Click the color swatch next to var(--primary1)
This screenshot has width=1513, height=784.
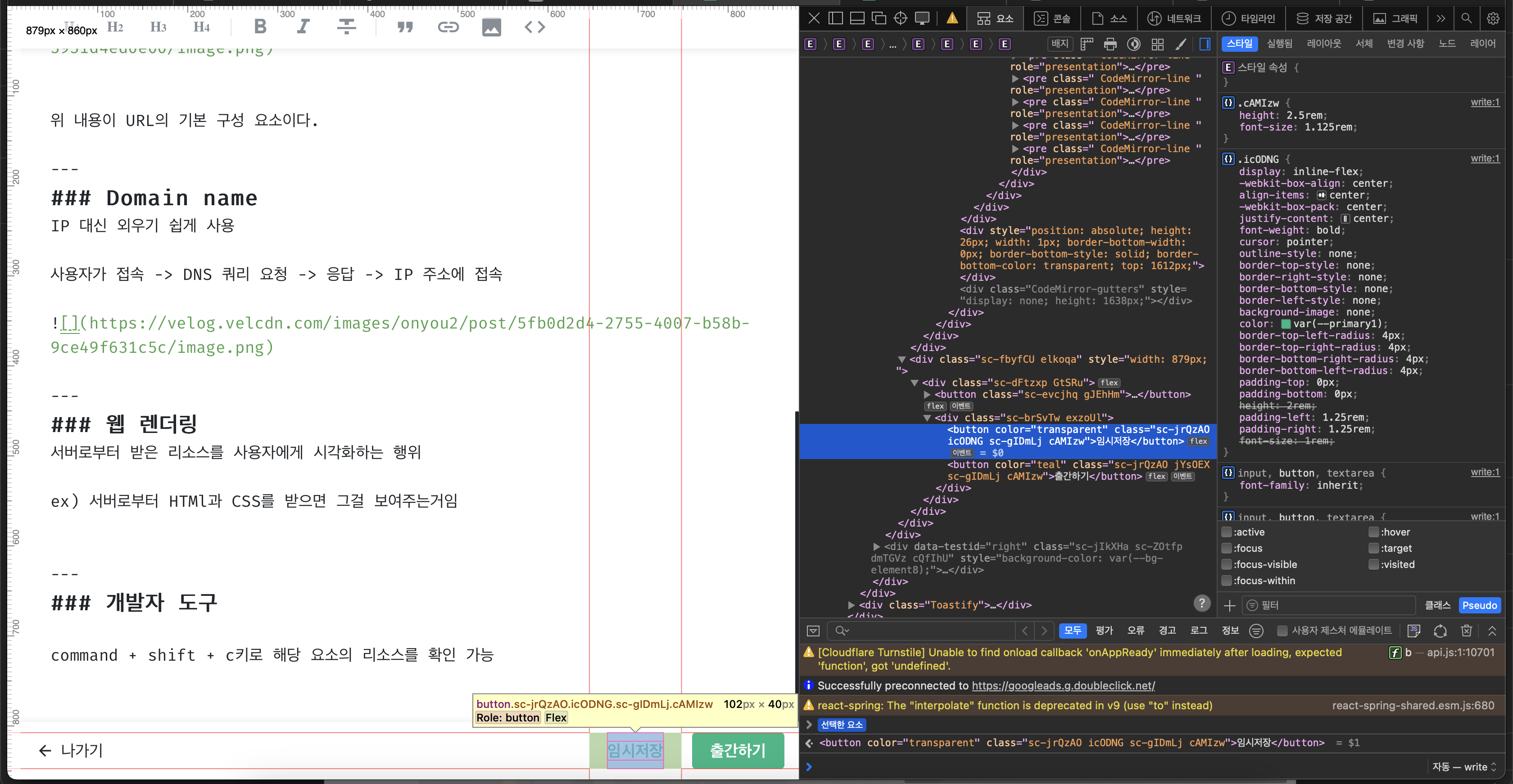tap(1286, 324)
